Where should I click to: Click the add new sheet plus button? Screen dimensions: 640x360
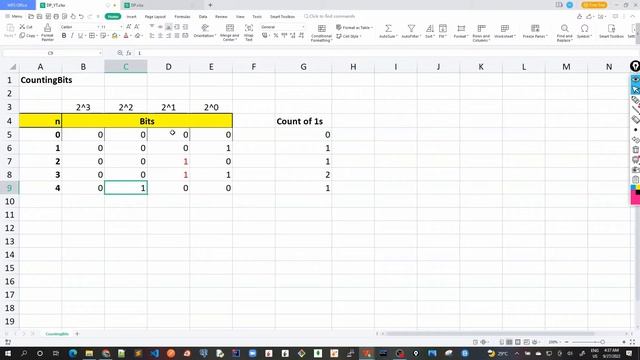click(x=77, y=334)
